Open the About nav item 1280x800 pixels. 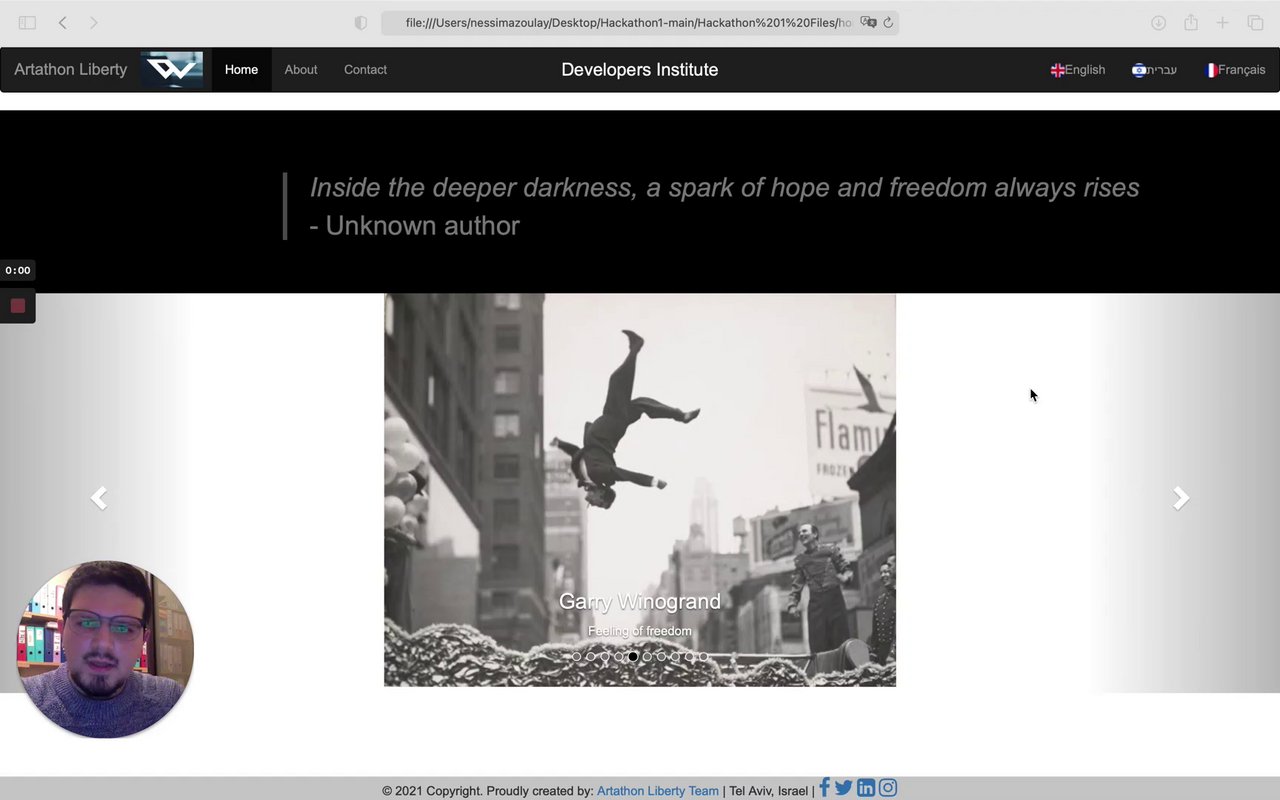click(x=301, y=69)
